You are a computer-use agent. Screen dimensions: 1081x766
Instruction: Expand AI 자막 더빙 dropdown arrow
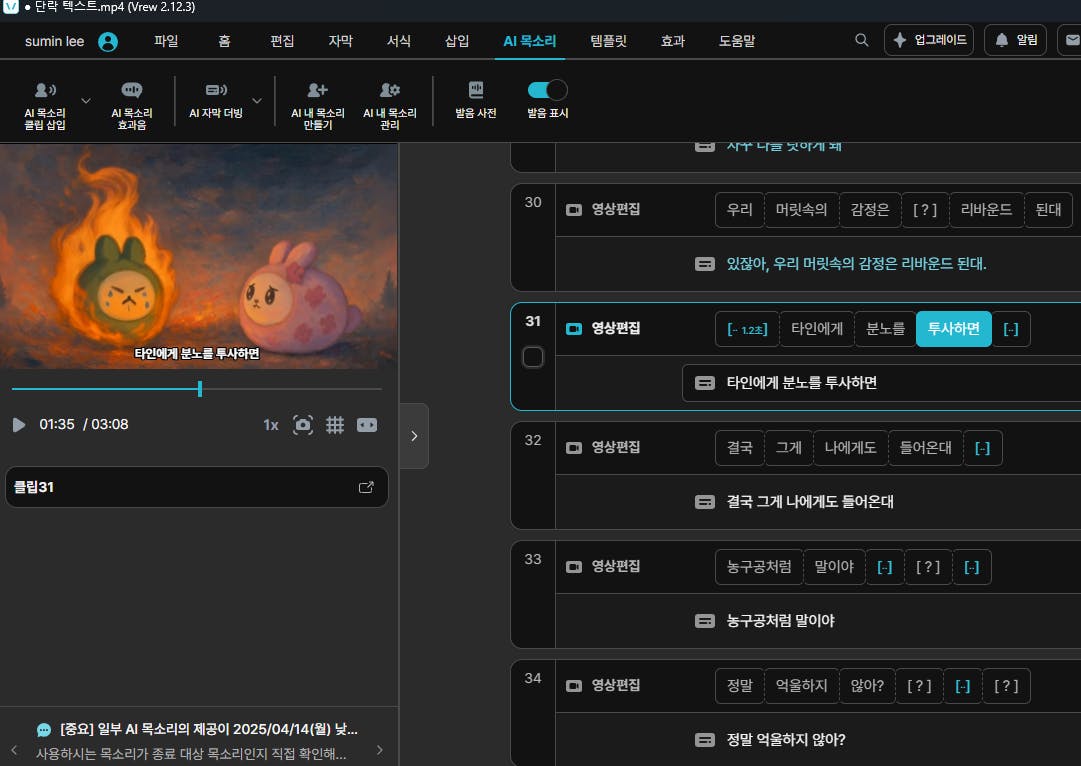[257, 101]
